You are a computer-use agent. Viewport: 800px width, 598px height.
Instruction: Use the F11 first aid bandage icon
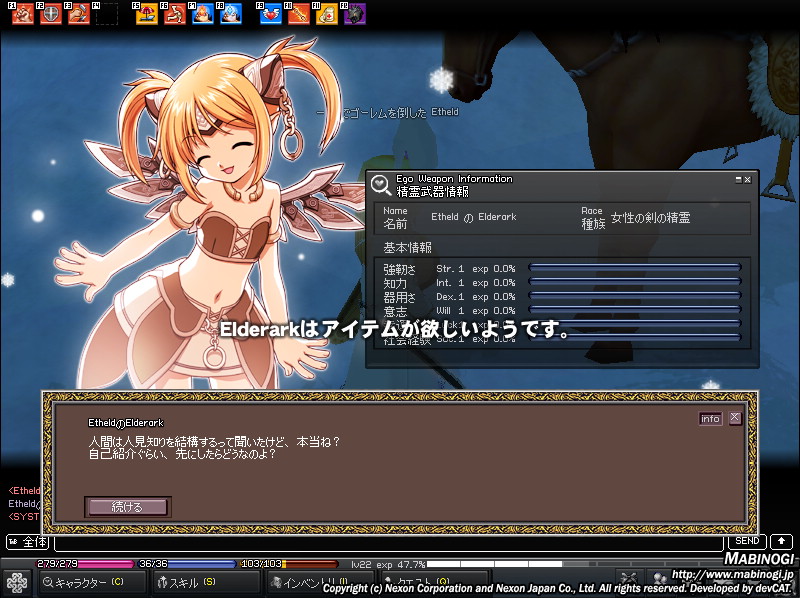coord(327,14)
